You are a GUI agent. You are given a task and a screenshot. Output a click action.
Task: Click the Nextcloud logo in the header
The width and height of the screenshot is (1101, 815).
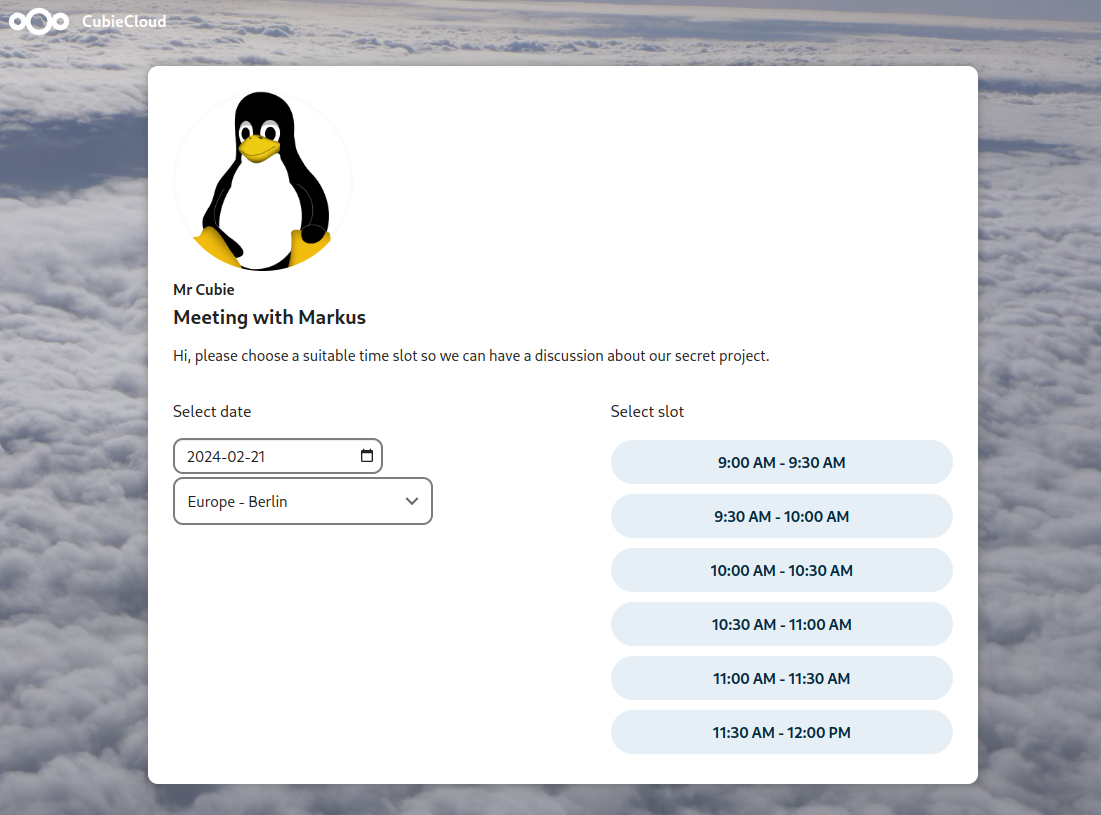39,21
